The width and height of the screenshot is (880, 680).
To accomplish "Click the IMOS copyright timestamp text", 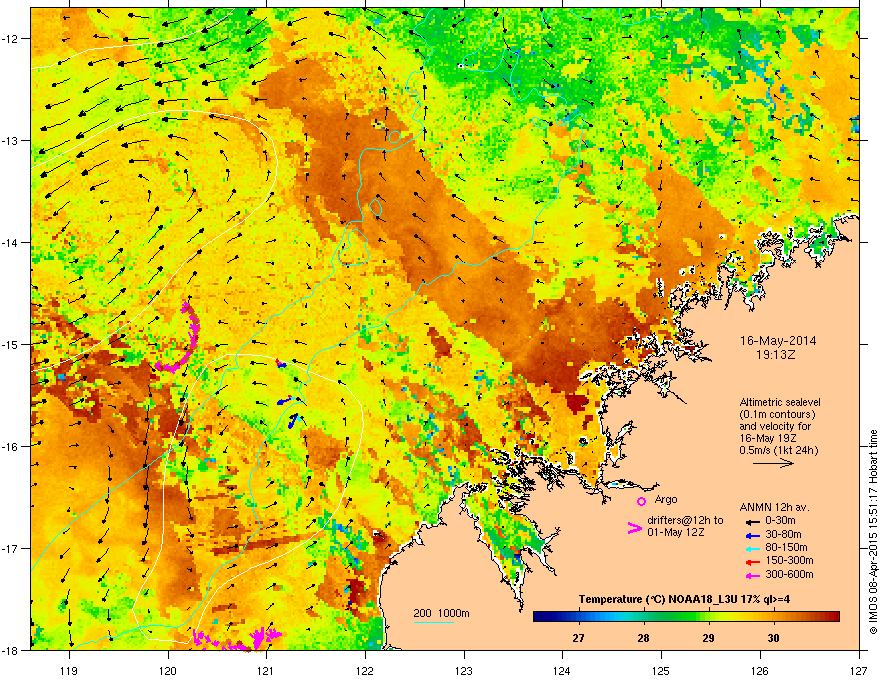I will 873,532.
